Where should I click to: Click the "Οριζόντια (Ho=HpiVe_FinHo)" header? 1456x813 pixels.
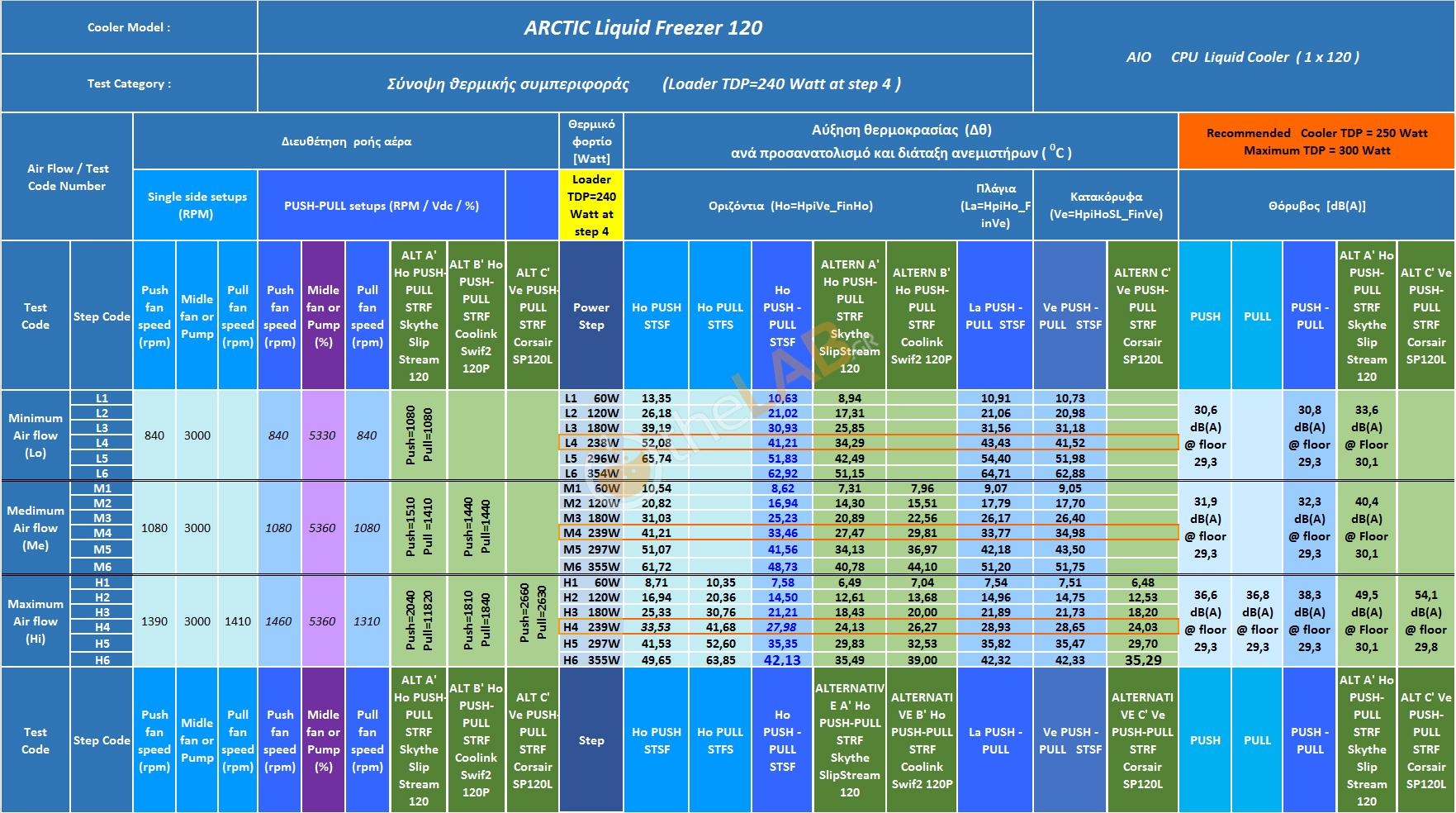pyautogui.click(x=790, y=205)
